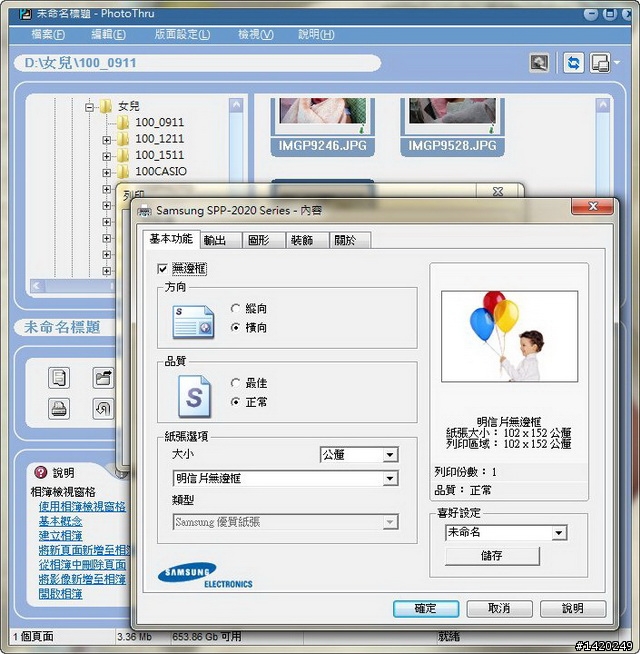Select 正常 normal quality
This screenshot has width=640, height=654.
(235, 402)
